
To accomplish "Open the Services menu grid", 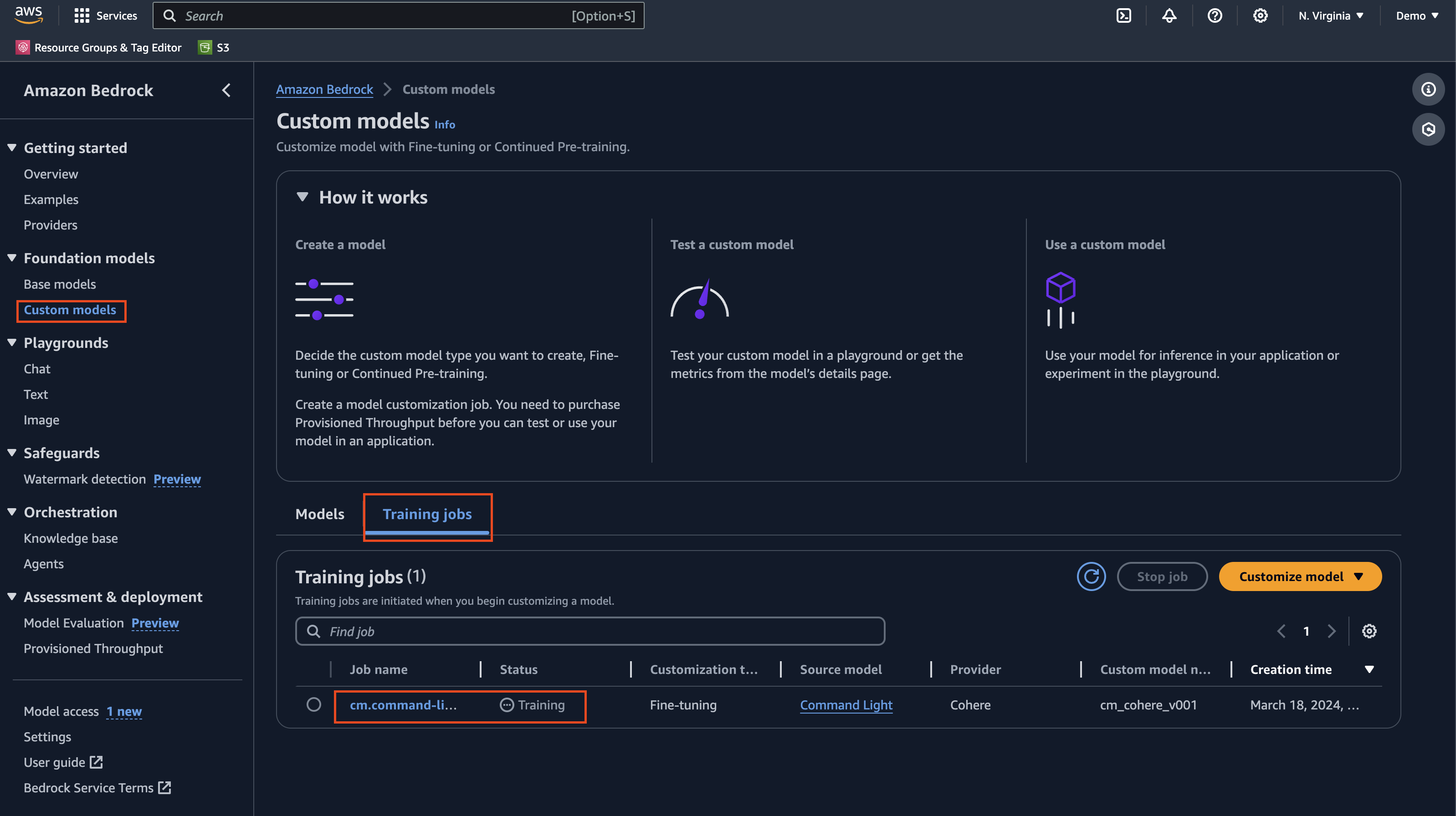I will click(105, 15).
